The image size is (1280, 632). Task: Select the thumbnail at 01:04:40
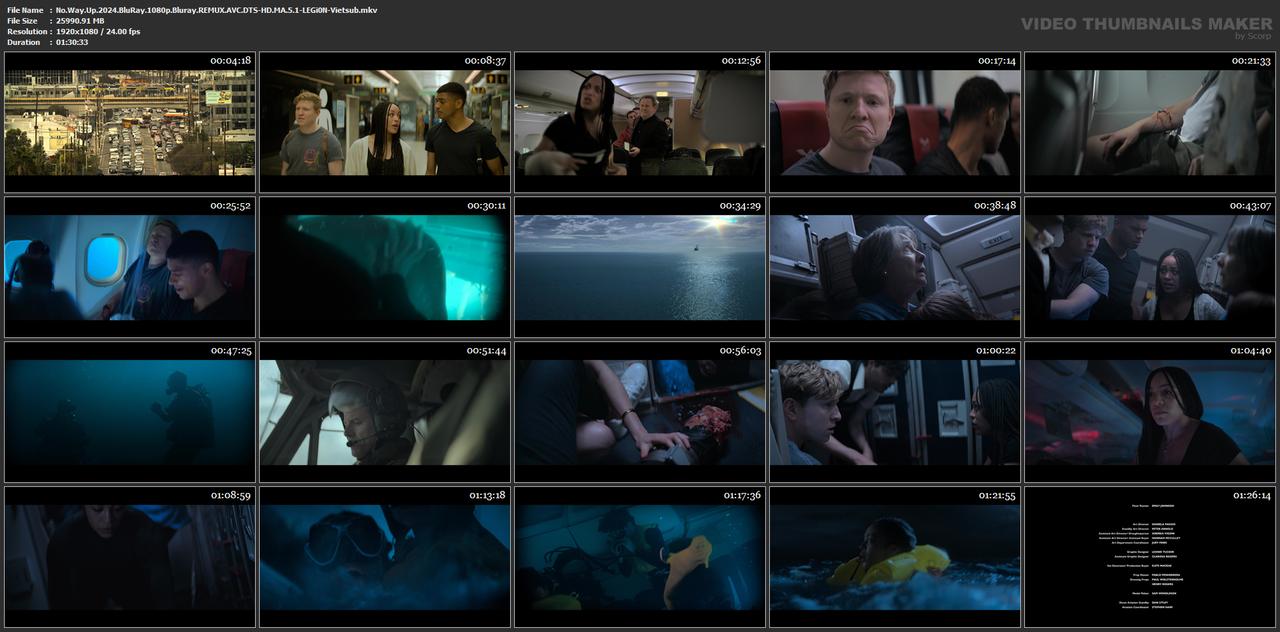(x=1150, y=412)
